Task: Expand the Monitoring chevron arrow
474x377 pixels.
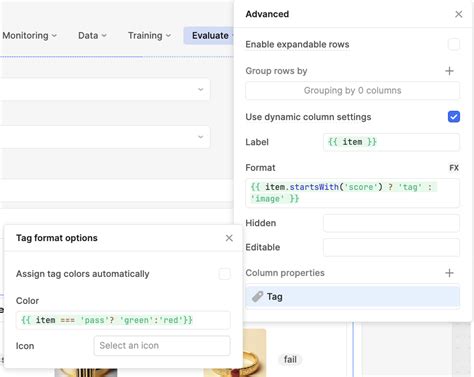Action: point(54,36)
